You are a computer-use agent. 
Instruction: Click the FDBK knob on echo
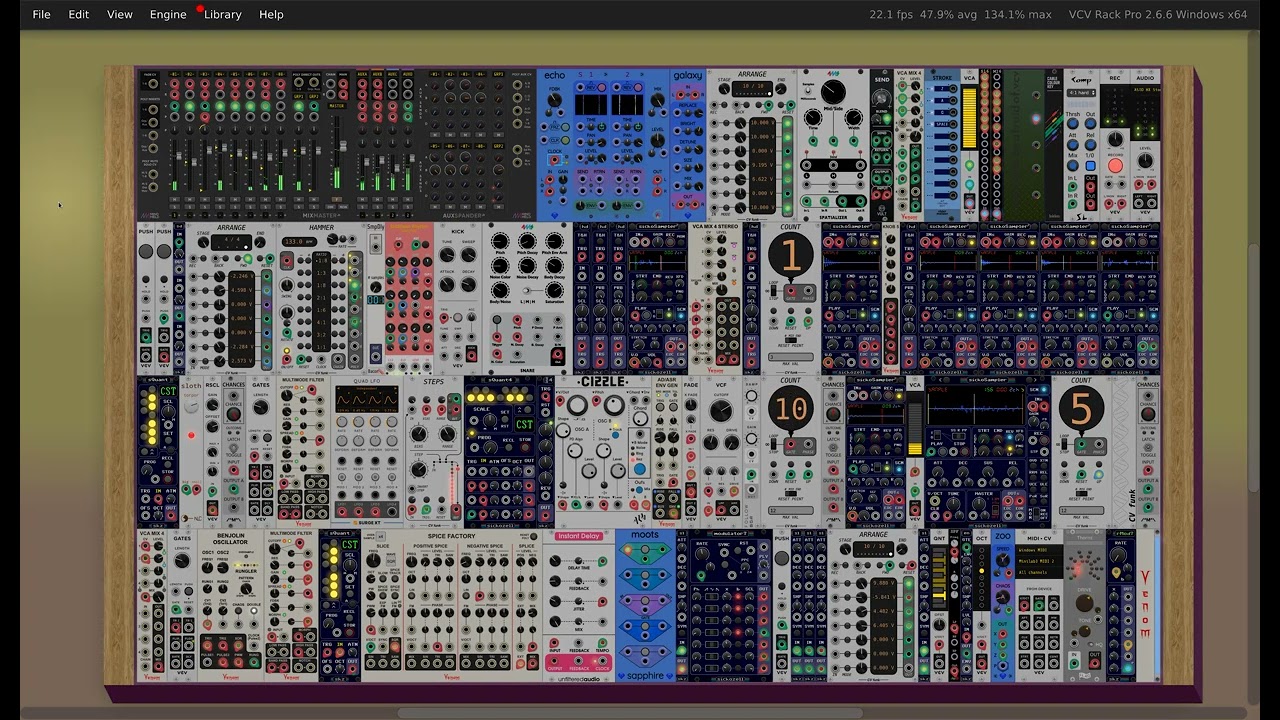point(554,100)
